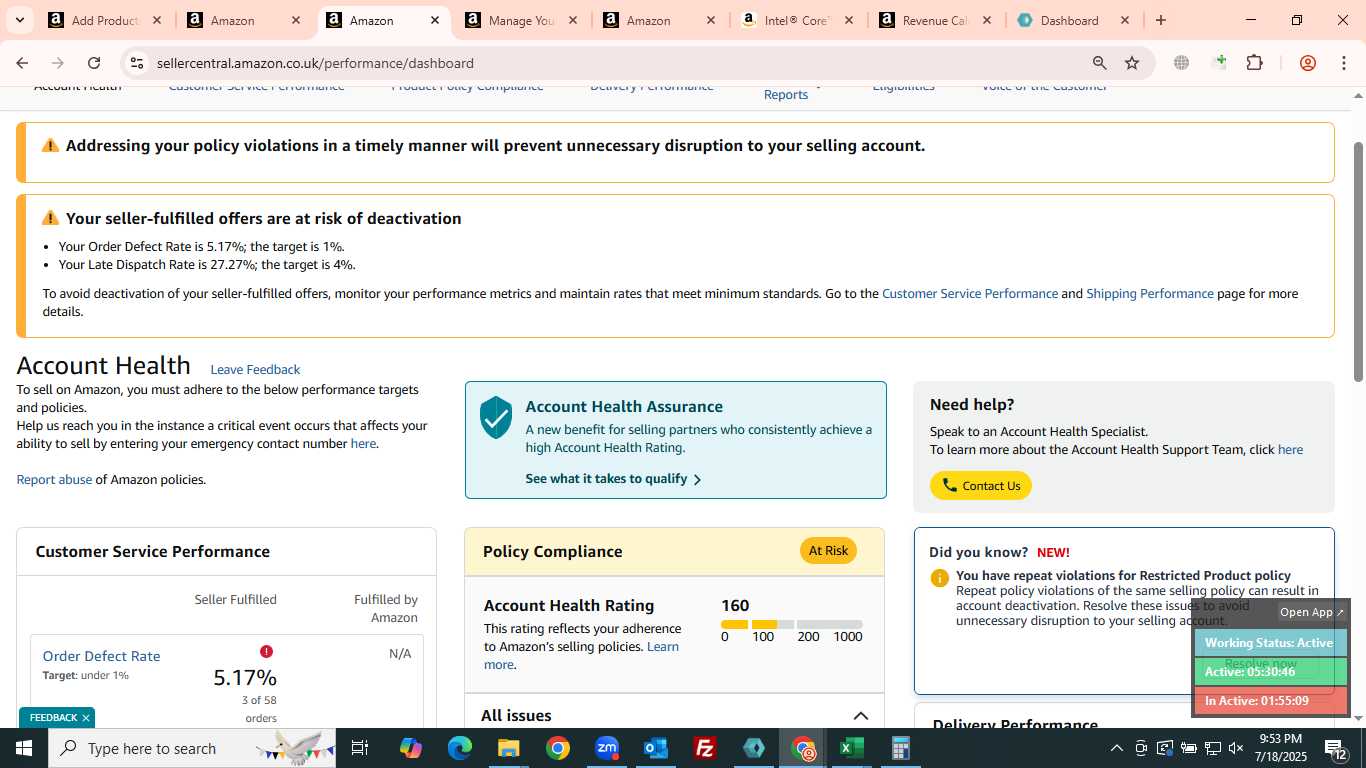Switch to the Dashboard tab
Screen dimensions: 1366x768
tap(1072, 20)
